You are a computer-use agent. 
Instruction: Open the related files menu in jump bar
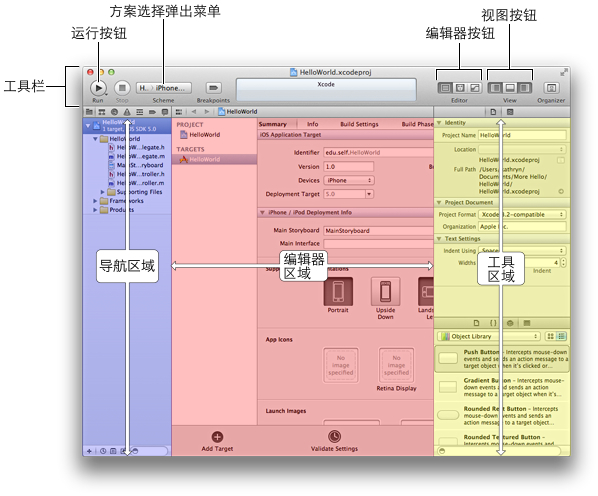[x=178, y=112]
